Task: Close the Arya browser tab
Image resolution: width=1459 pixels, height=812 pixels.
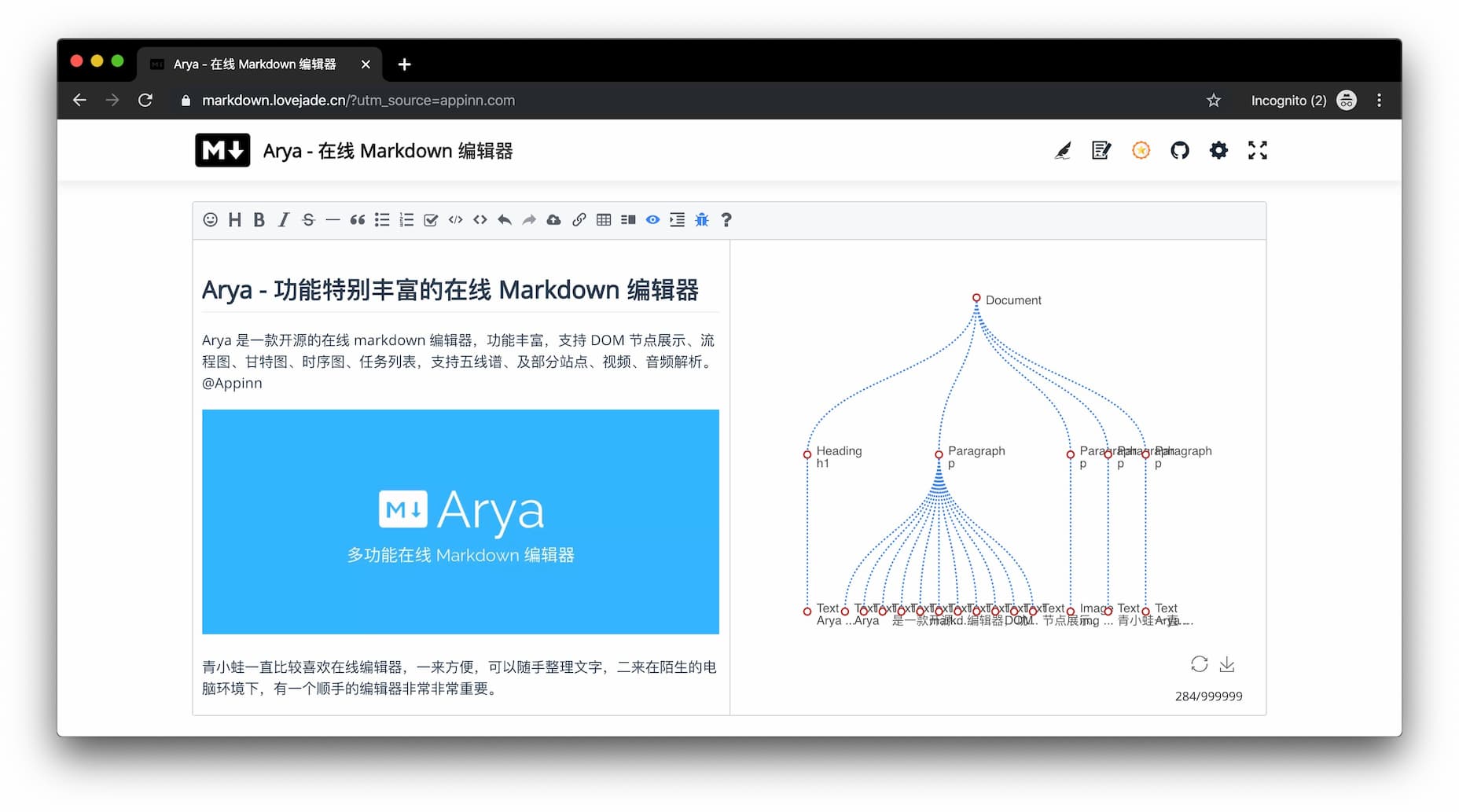Action: 366,64
